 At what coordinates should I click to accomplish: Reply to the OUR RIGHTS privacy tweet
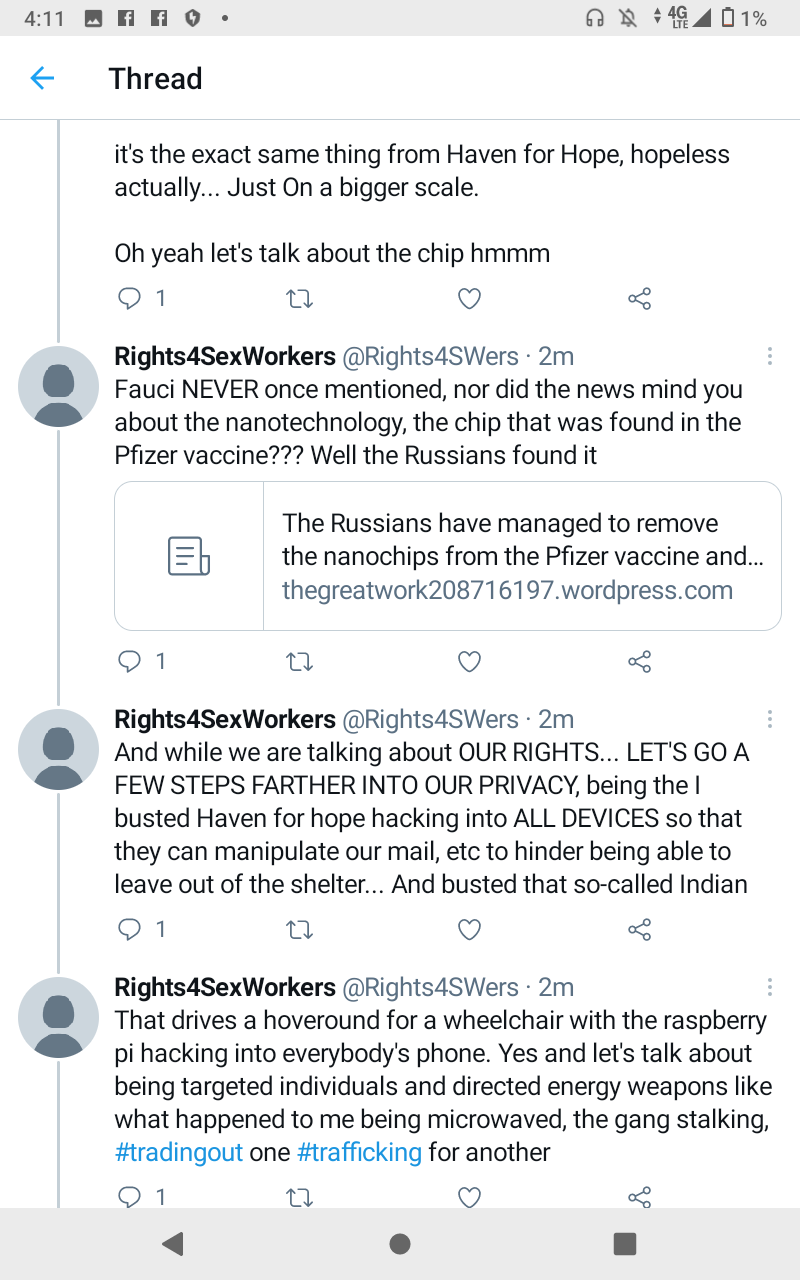point(130,930)
